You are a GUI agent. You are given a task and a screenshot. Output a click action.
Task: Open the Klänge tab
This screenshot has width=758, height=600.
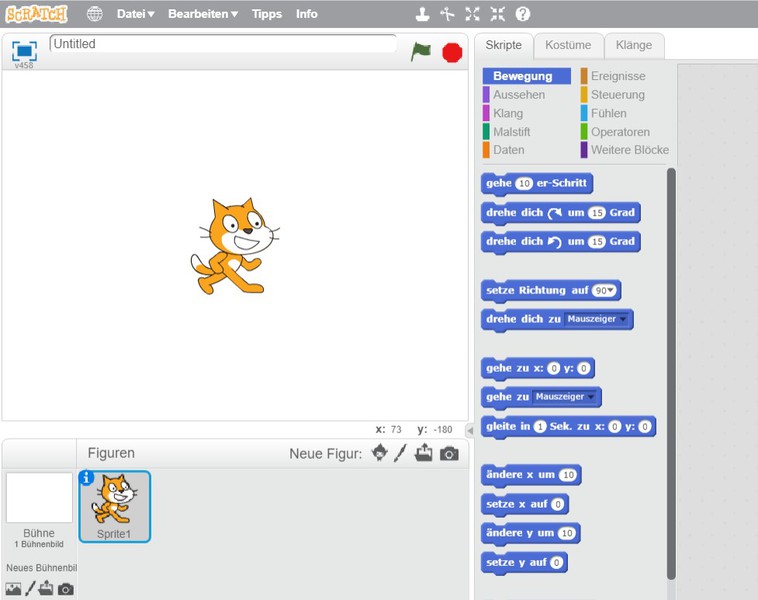point(633,45)
